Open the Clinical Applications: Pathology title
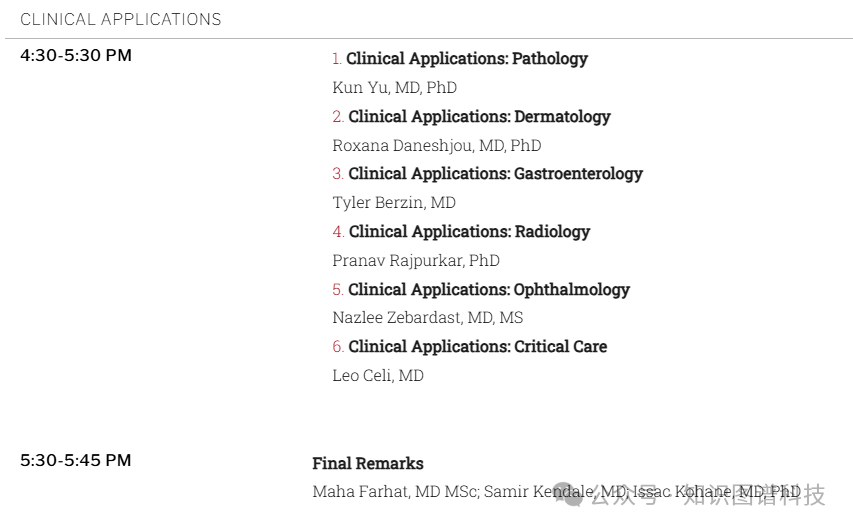The width and height of the screenshot is (853, 529). coord(467,58)
